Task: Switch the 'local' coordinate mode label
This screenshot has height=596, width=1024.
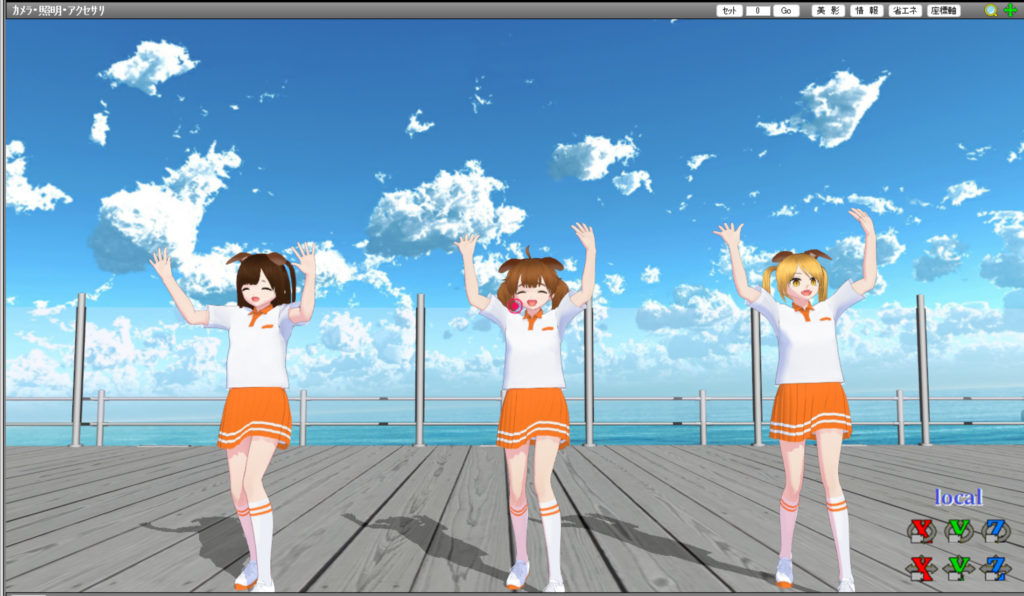Action: [958, 497]
